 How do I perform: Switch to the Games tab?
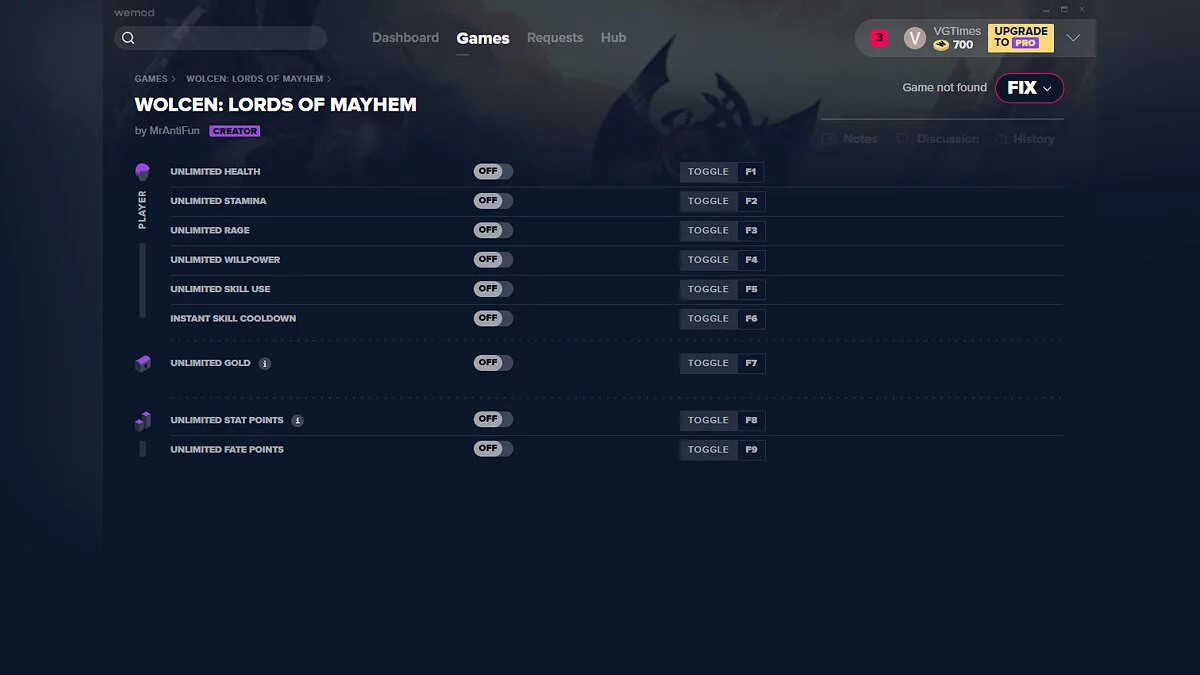(x=483, y=38)
